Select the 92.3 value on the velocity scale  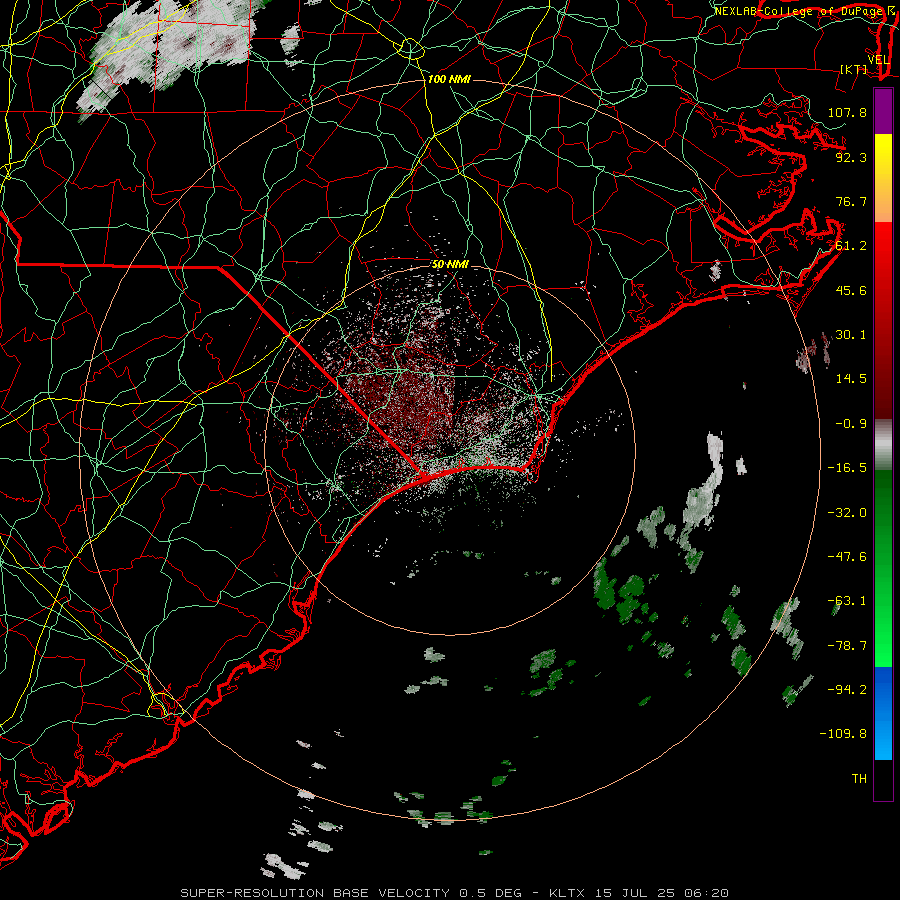[x=851, y=157]
